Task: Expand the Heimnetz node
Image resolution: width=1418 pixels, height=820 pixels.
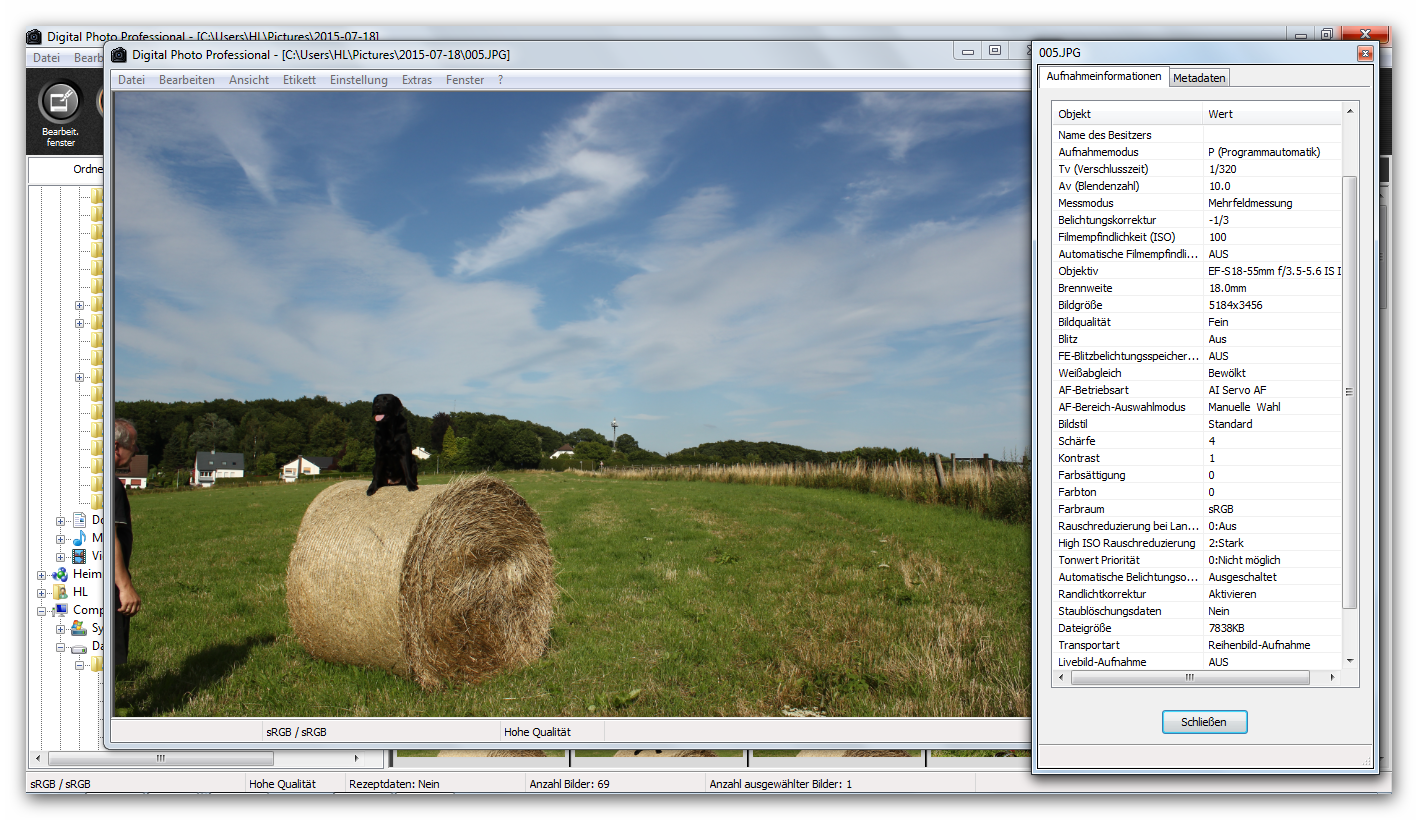Action: pos(42,575)
